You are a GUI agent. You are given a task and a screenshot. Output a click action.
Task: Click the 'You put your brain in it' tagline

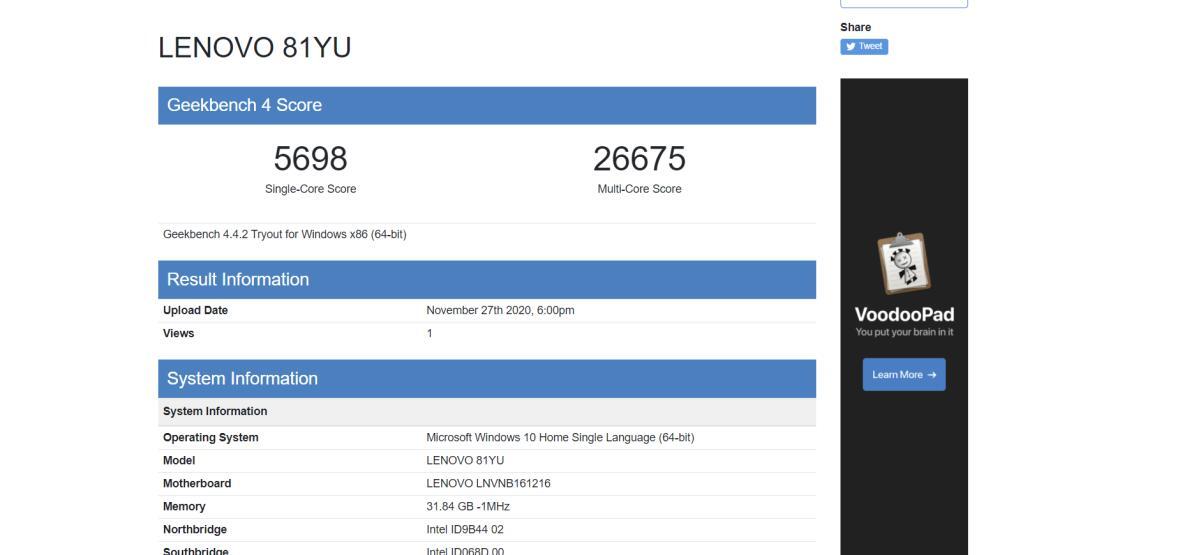click(904, 332)
